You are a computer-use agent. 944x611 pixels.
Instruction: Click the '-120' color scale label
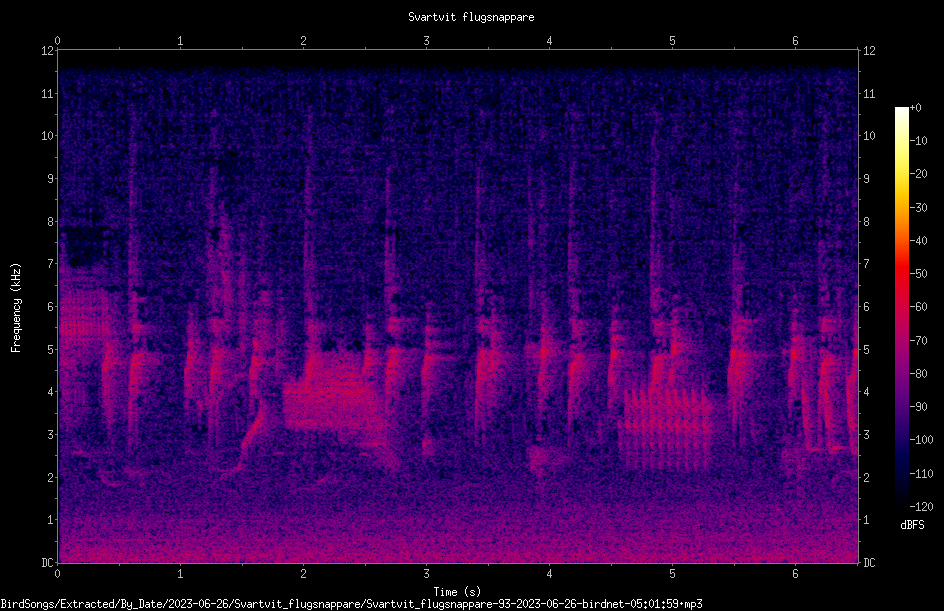[922, 507]
